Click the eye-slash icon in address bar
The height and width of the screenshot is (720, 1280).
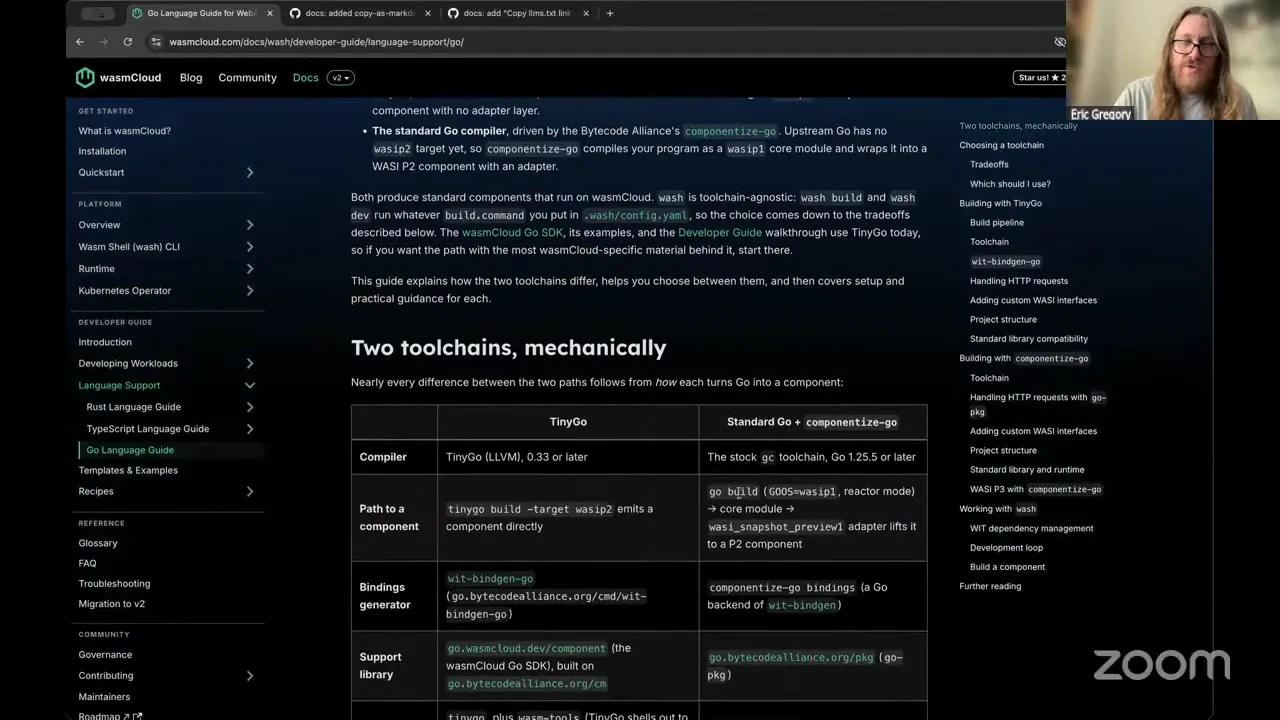click(x=1060, y=42)
